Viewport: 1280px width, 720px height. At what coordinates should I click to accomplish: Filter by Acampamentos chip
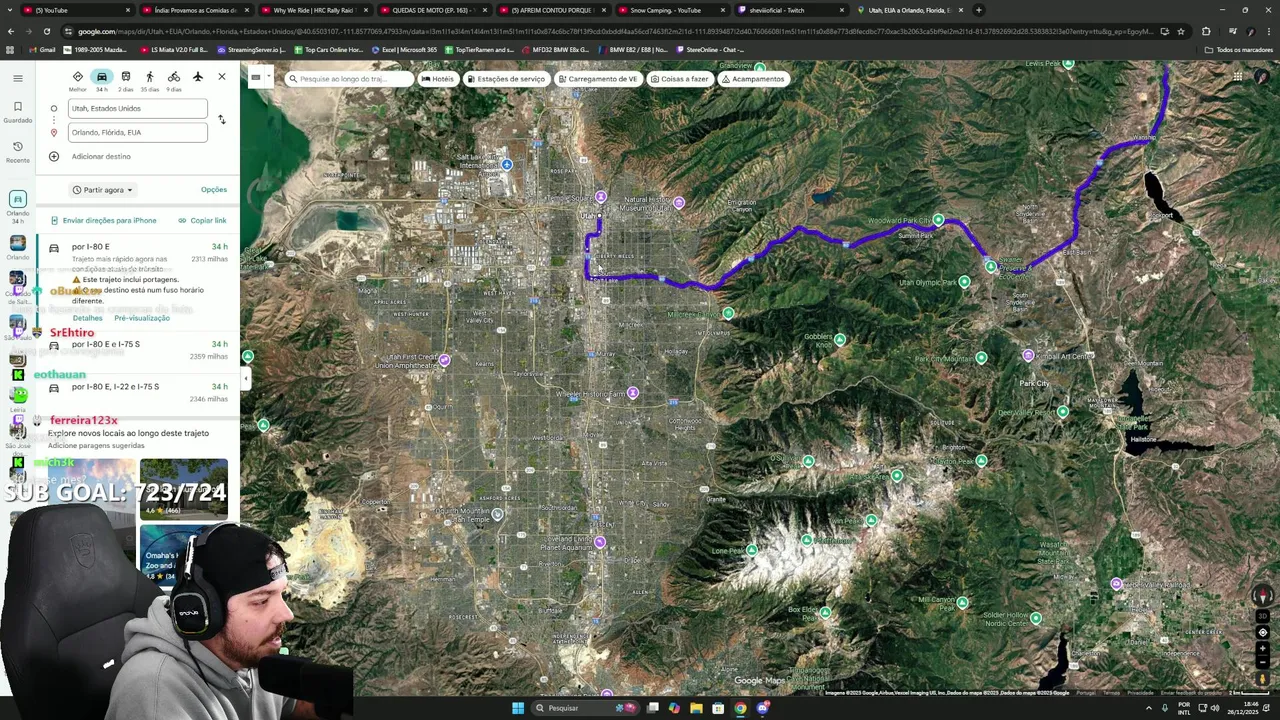(752, 79)
